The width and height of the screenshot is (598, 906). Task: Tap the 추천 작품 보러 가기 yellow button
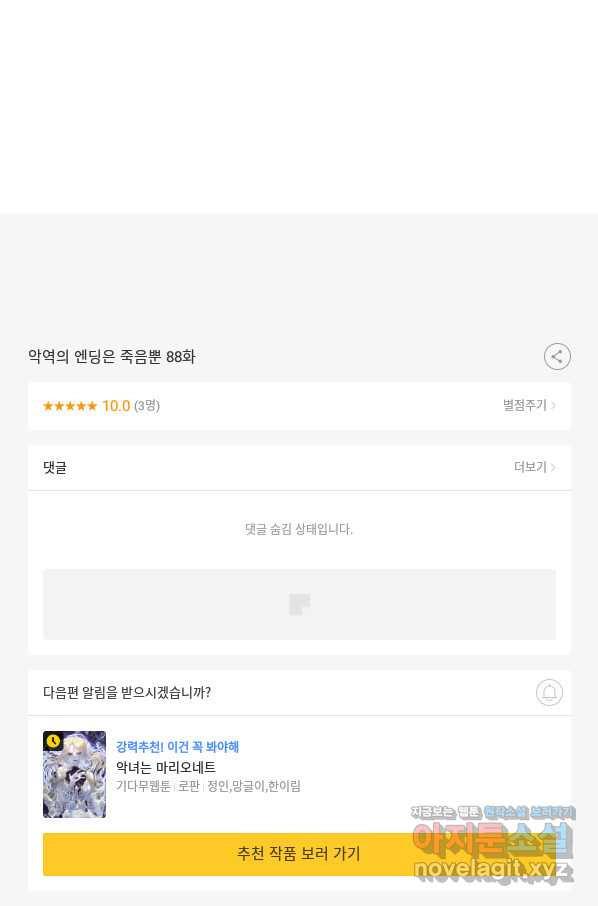point(299,854)
